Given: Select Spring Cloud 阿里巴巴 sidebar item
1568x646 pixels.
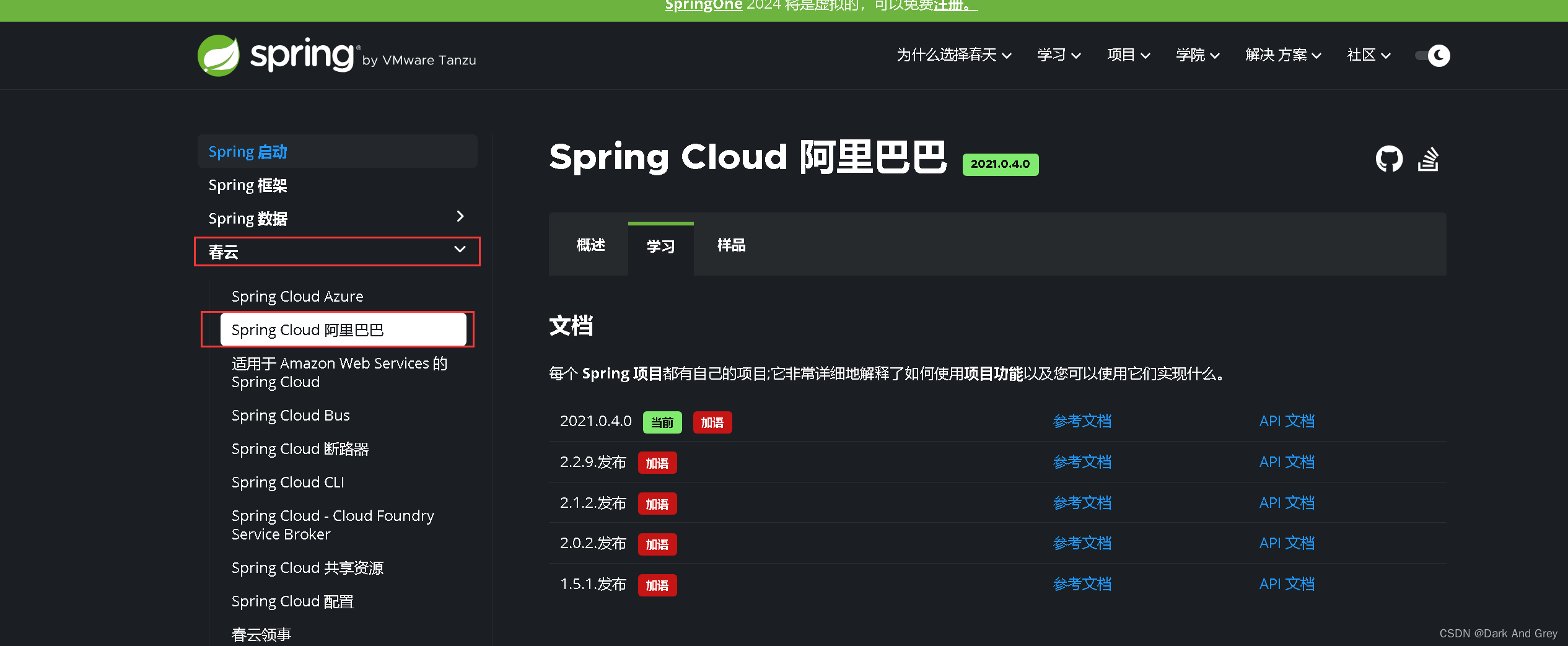Looking at the screenshot, I should (343, 330).
